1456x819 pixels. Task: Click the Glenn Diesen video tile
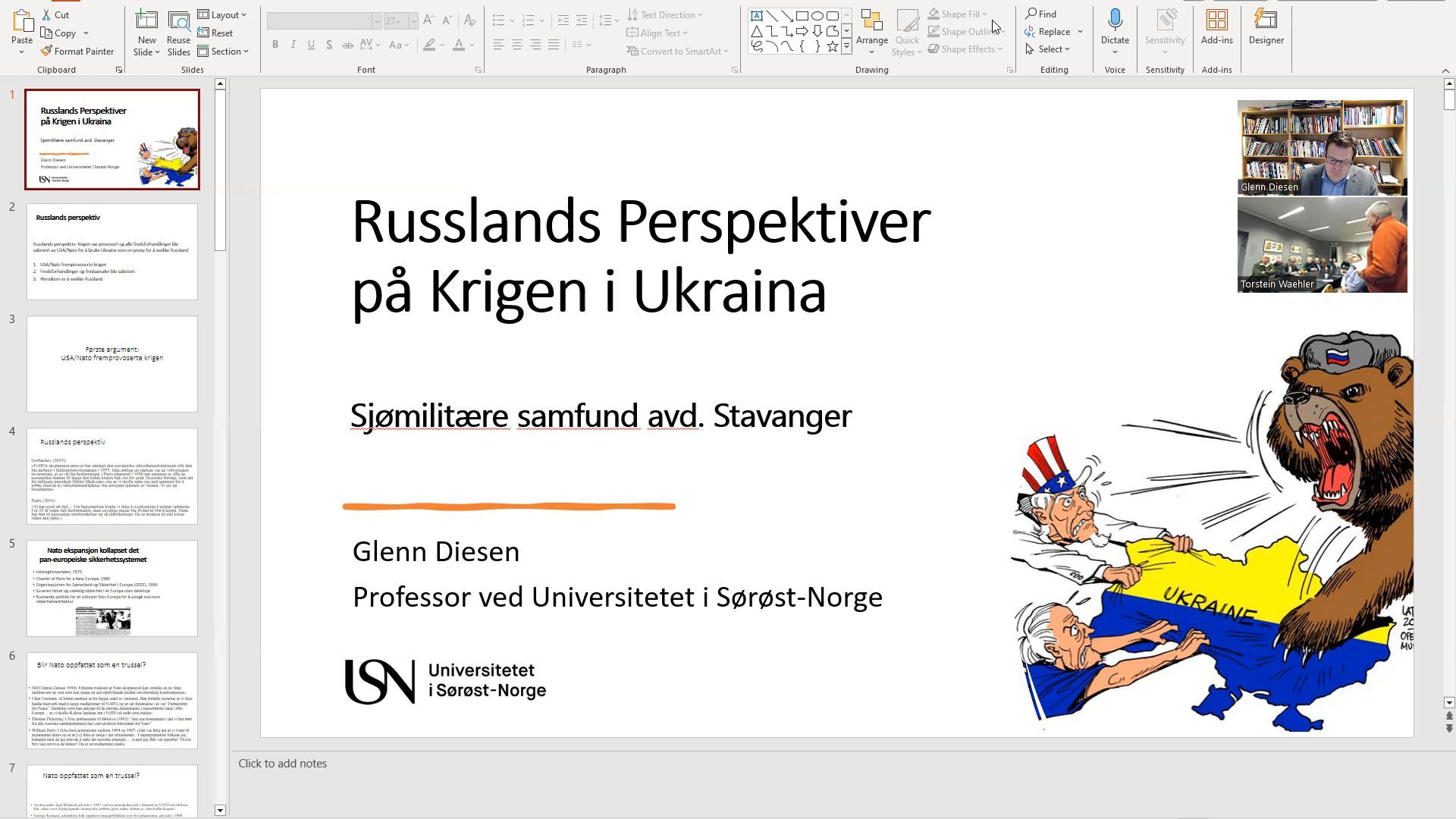[x=1322, y=147]
